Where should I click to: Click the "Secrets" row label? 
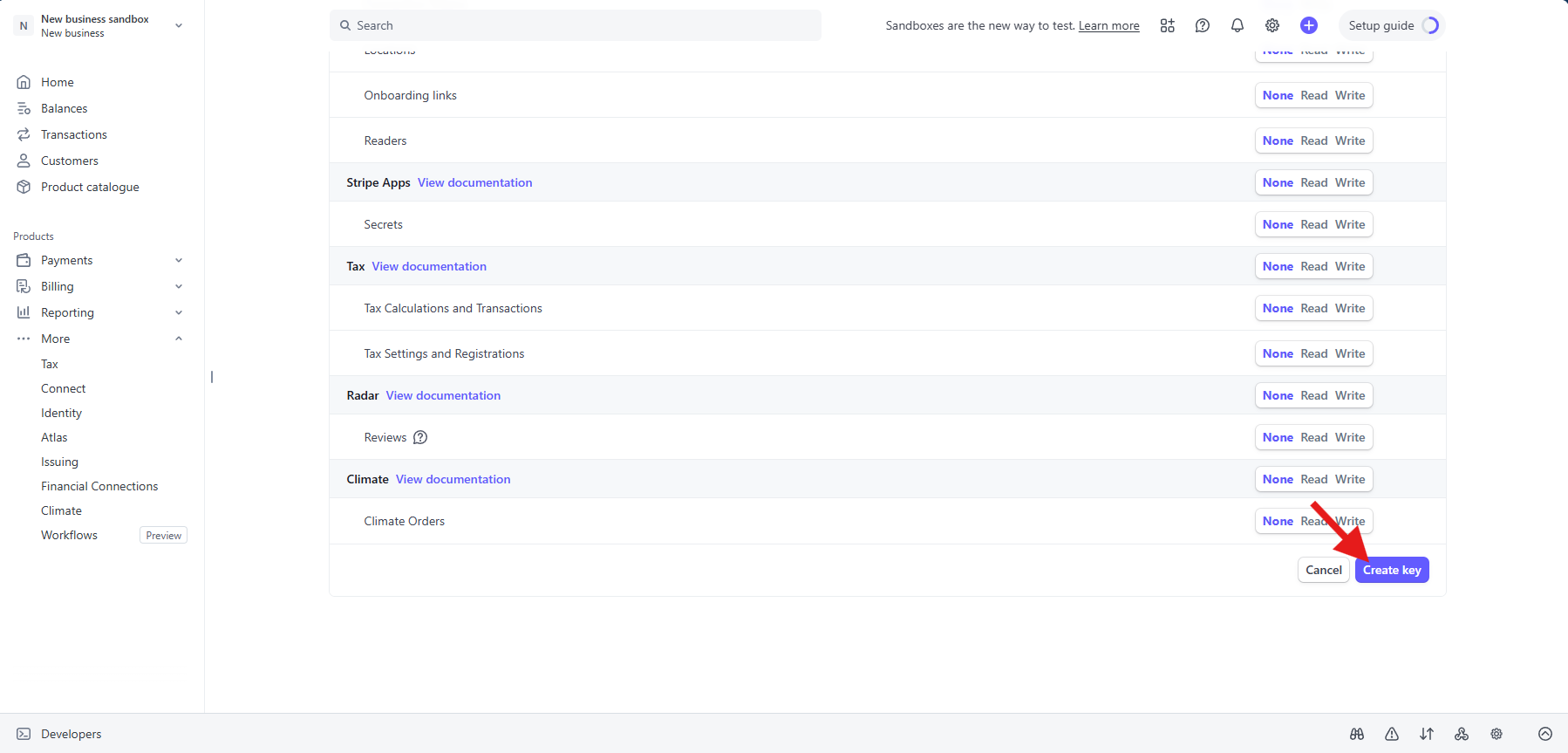pyautogui.click(x=383, y=224)
